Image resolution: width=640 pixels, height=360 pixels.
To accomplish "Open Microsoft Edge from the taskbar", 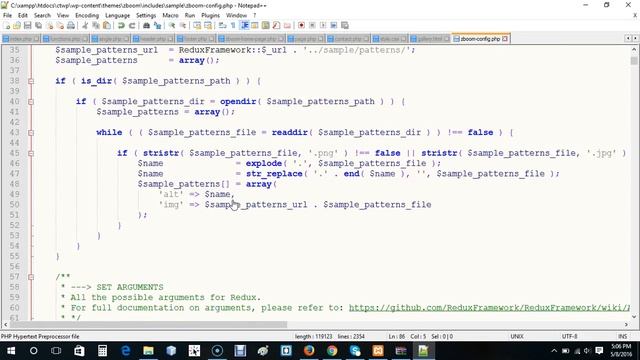I will point(125,351).
